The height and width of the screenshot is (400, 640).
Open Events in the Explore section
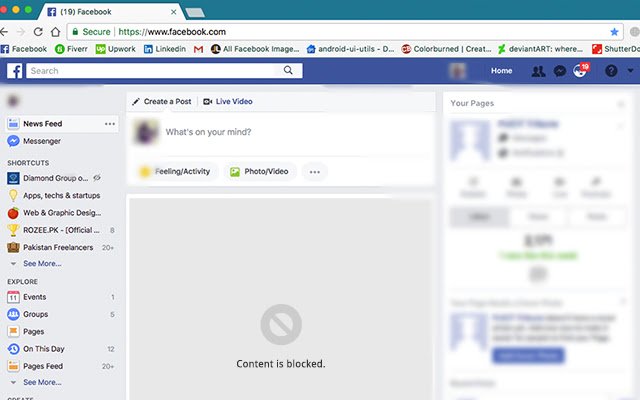[x=27, y=297]
